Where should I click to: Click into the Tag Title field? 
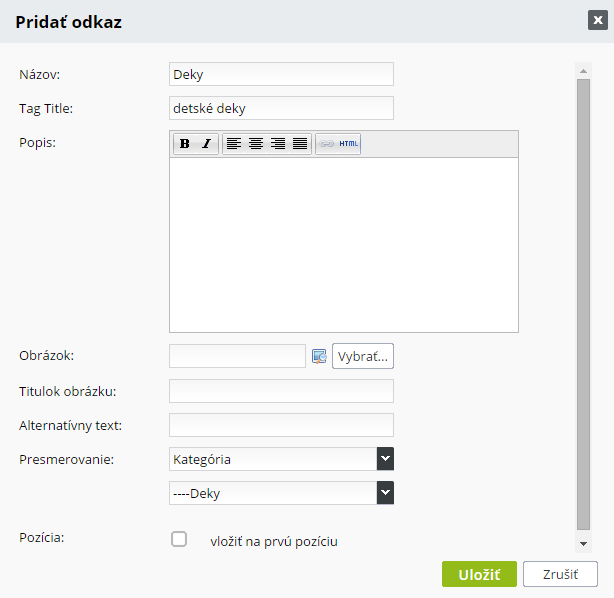pos(281,108)
